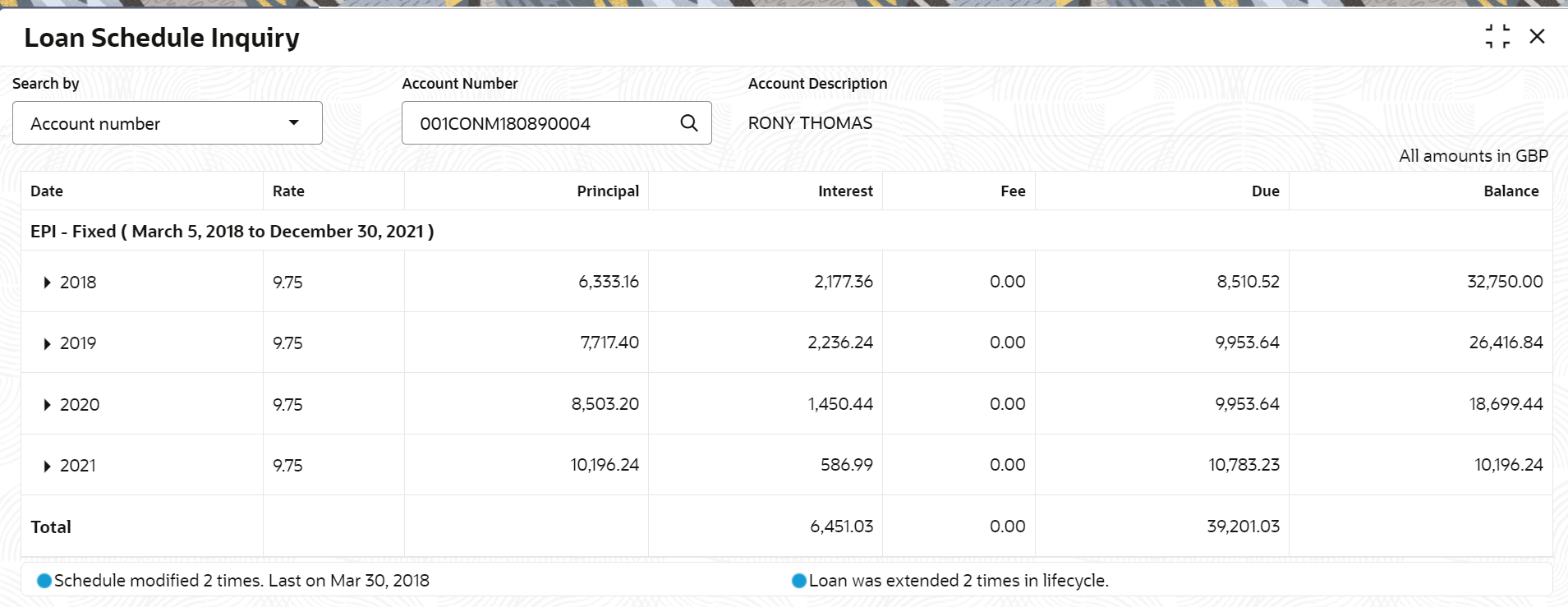
Task: Click the Fee column header
Action: (x=1013, y=191)
